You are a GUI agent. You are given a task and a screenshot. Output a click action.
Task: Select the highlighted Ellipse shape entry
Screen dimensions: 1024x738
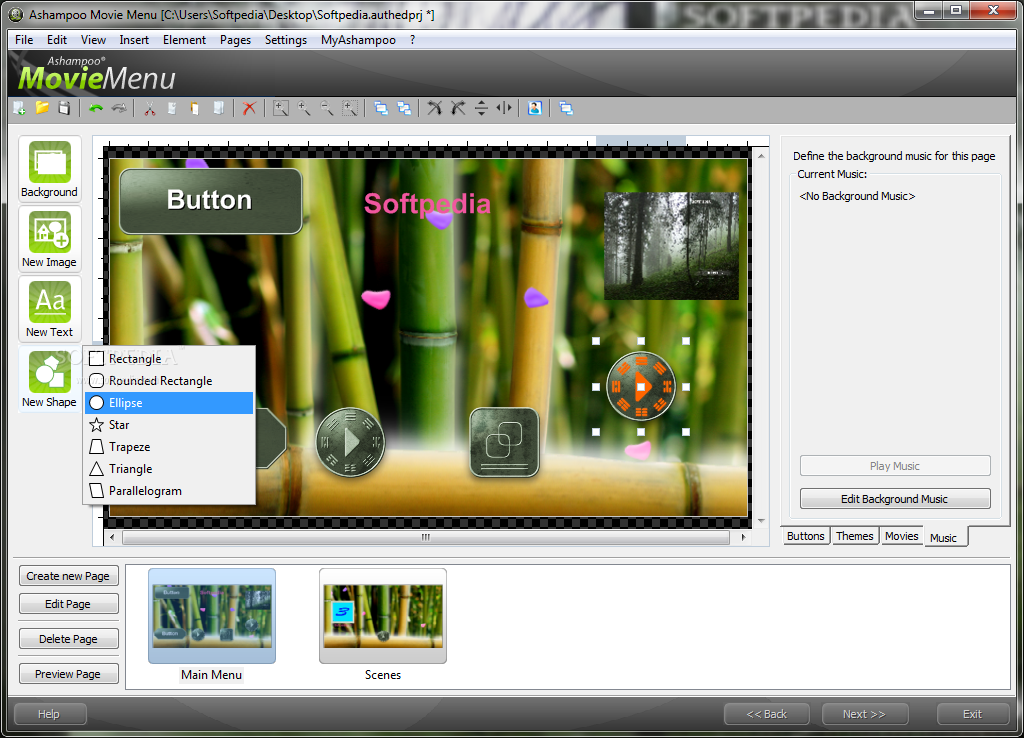pyautogui.click(x=169, y=403)
